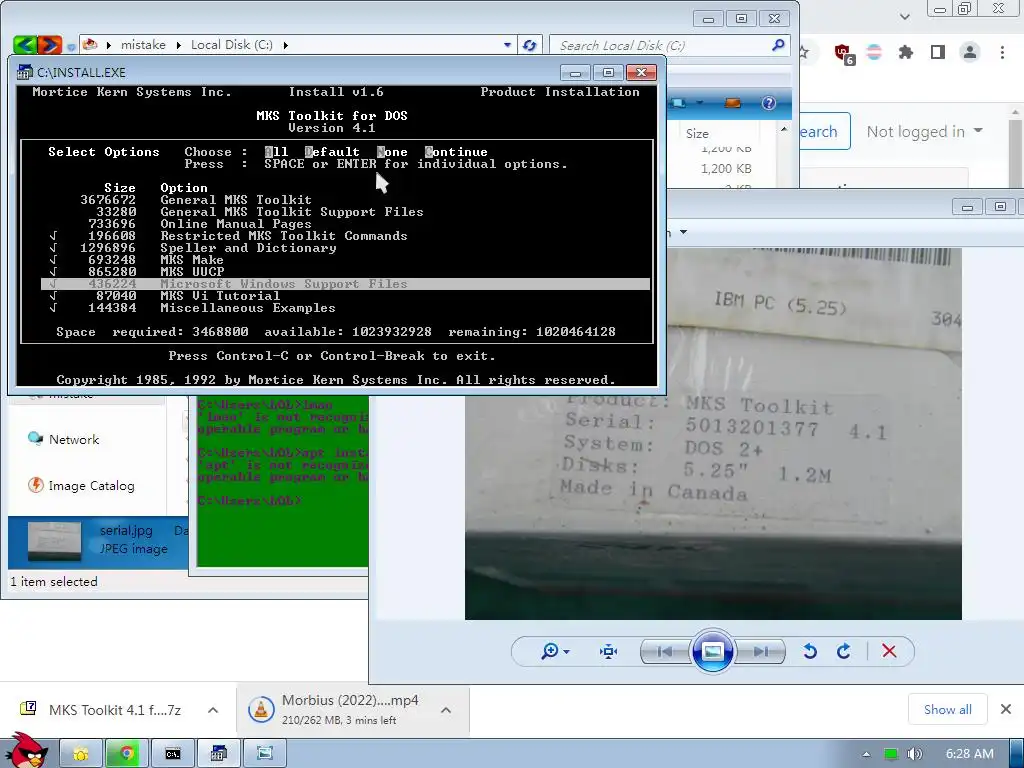
Task: Click Size column header in Explorer
Action: (x=697, y=133)
